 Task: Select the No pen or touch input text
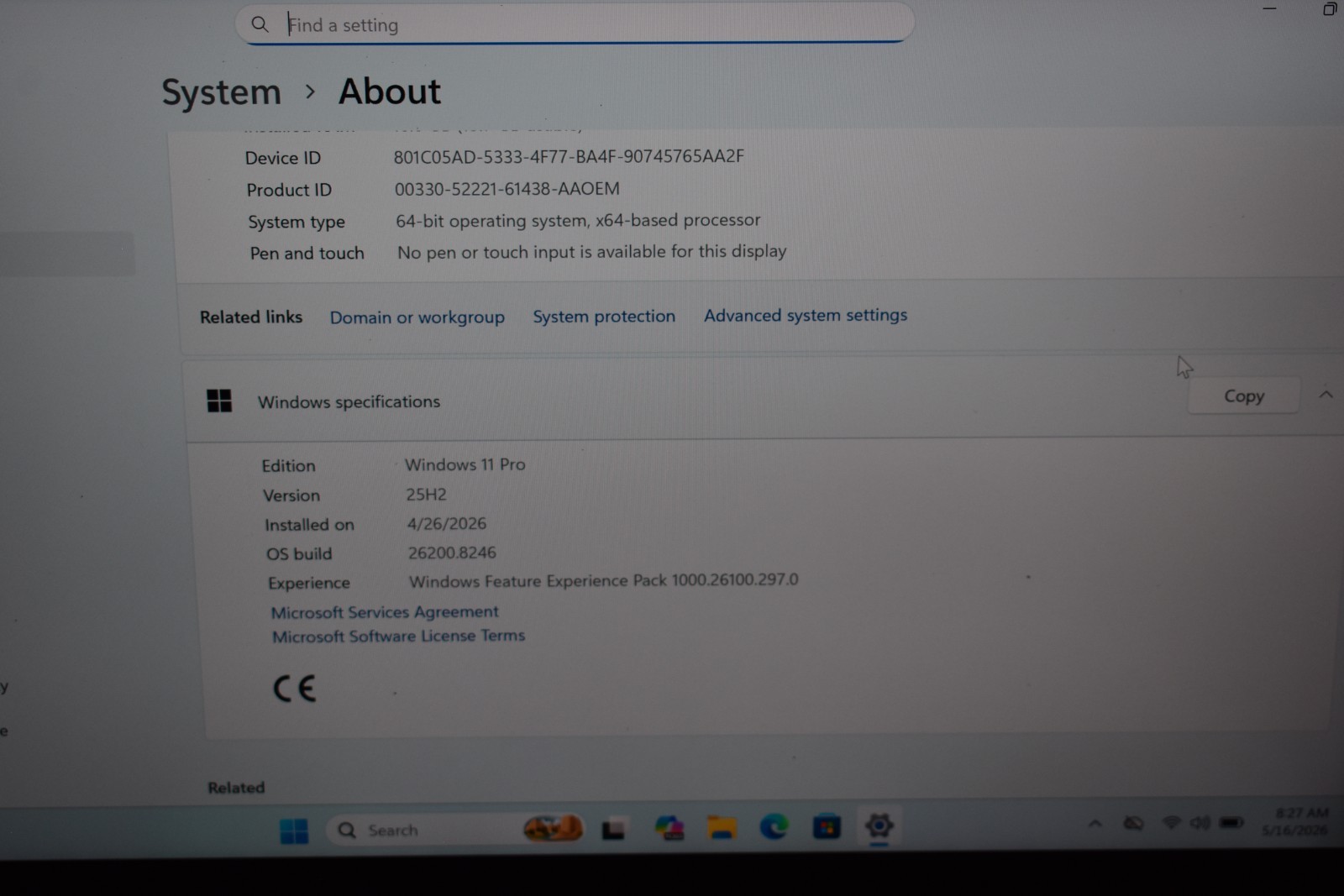coord(592,252)
